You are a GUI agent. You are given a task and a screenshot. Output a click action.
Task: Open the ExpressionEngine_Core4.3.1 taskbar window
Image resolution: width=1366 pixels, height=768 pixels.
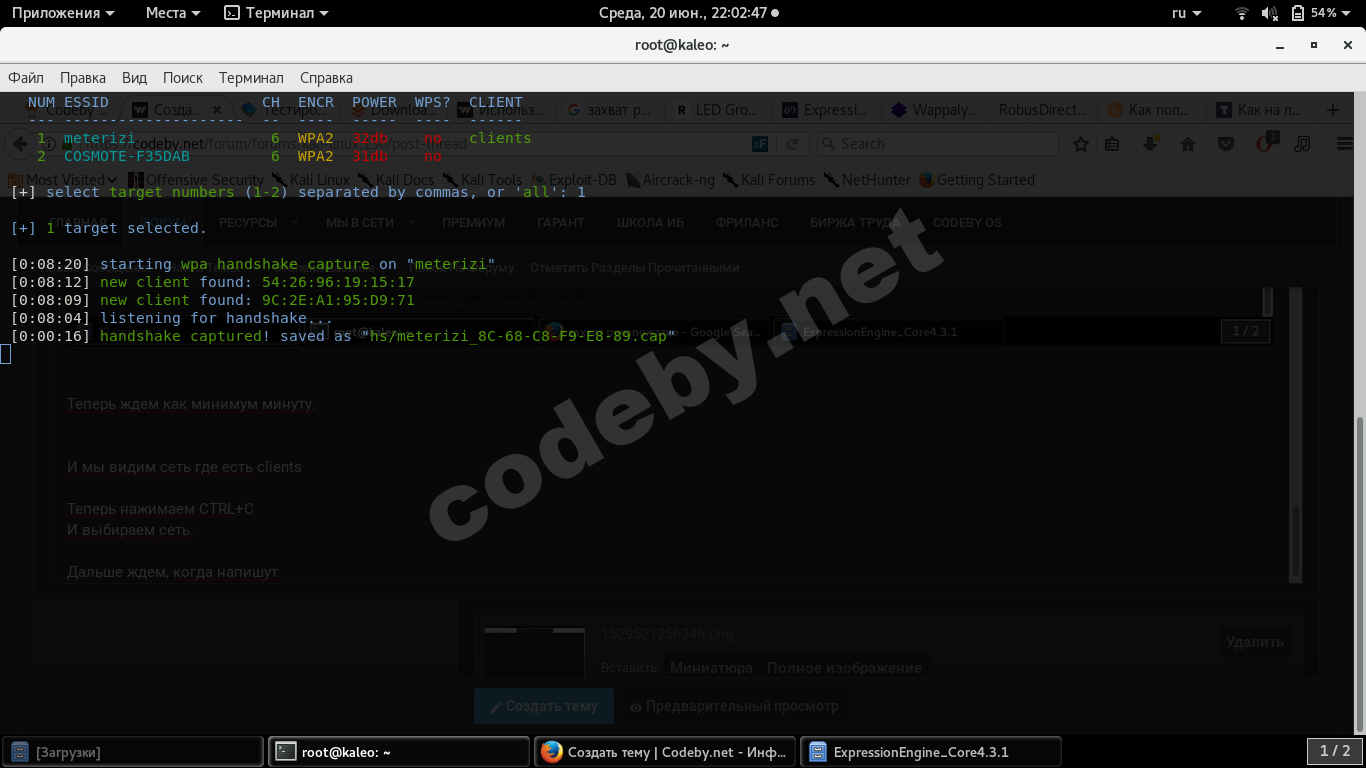click(x=932, y=752)
